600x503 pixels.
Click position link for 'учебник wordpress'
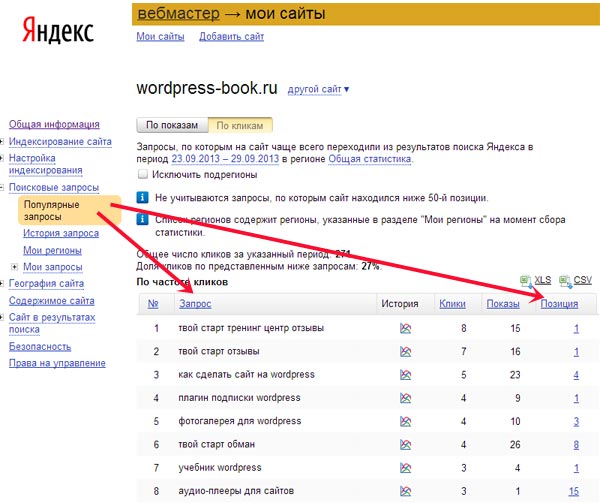click(x=576, y=468)
